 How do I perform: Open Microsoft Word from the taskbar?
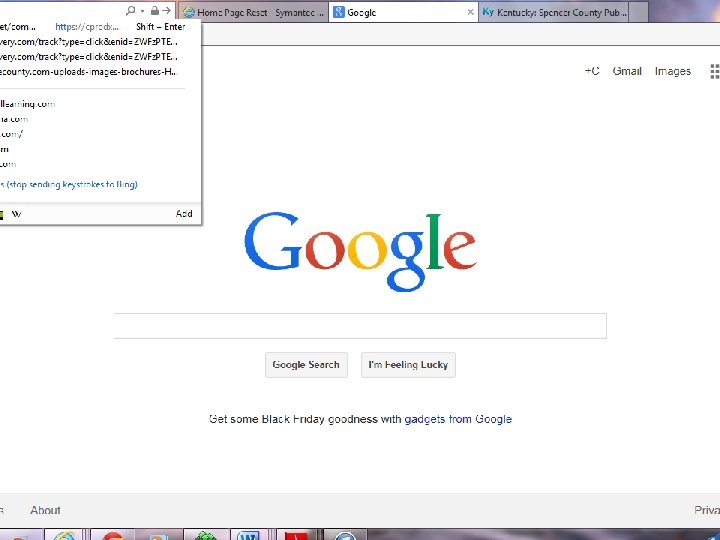click(x=248, y=535)
